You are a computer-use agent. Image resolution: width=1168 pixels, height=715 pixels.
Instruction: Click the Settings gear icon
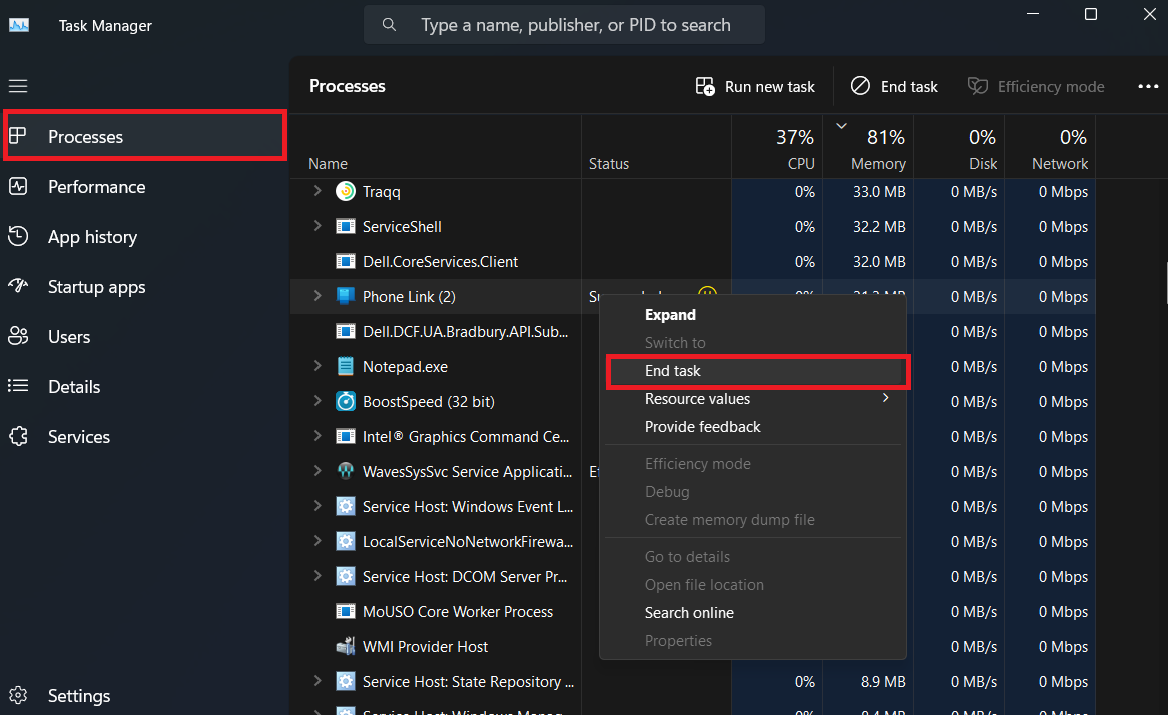tap(18, 695)
